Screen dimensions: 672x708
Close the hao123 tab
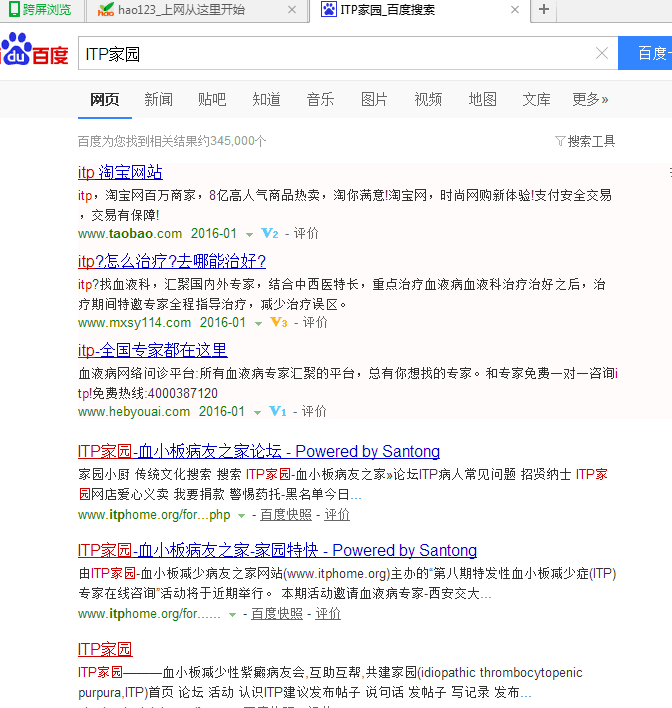(x=292, y=9)
